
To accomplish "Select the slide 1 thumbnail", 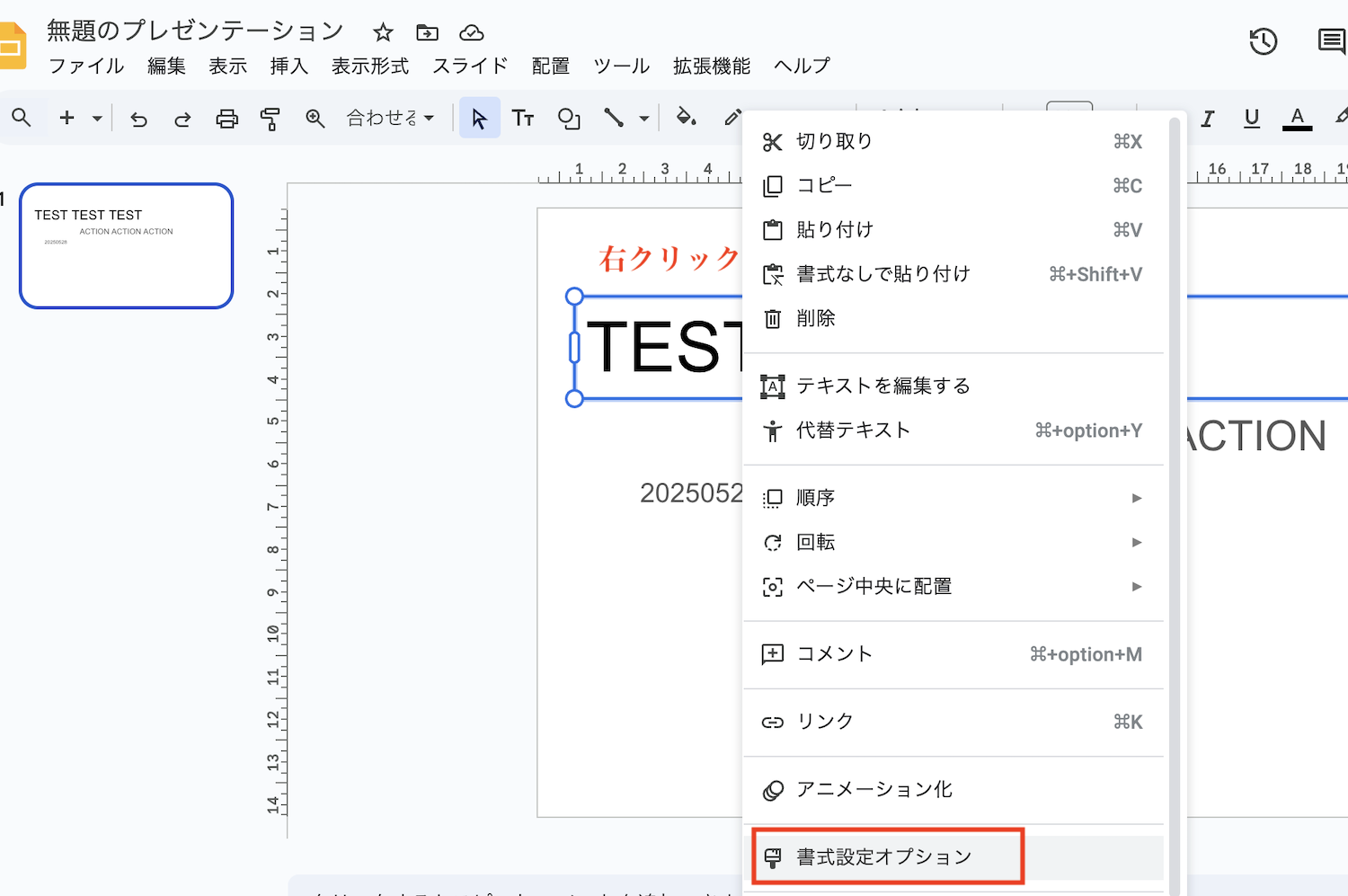I will pos(126,244).
